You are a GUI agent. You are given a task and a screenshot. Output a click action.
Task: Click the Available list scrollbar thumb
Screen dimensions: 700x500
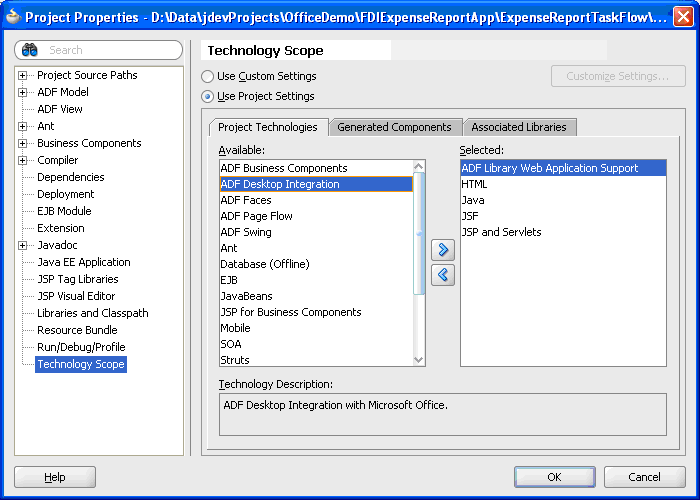tap(419, 233)
